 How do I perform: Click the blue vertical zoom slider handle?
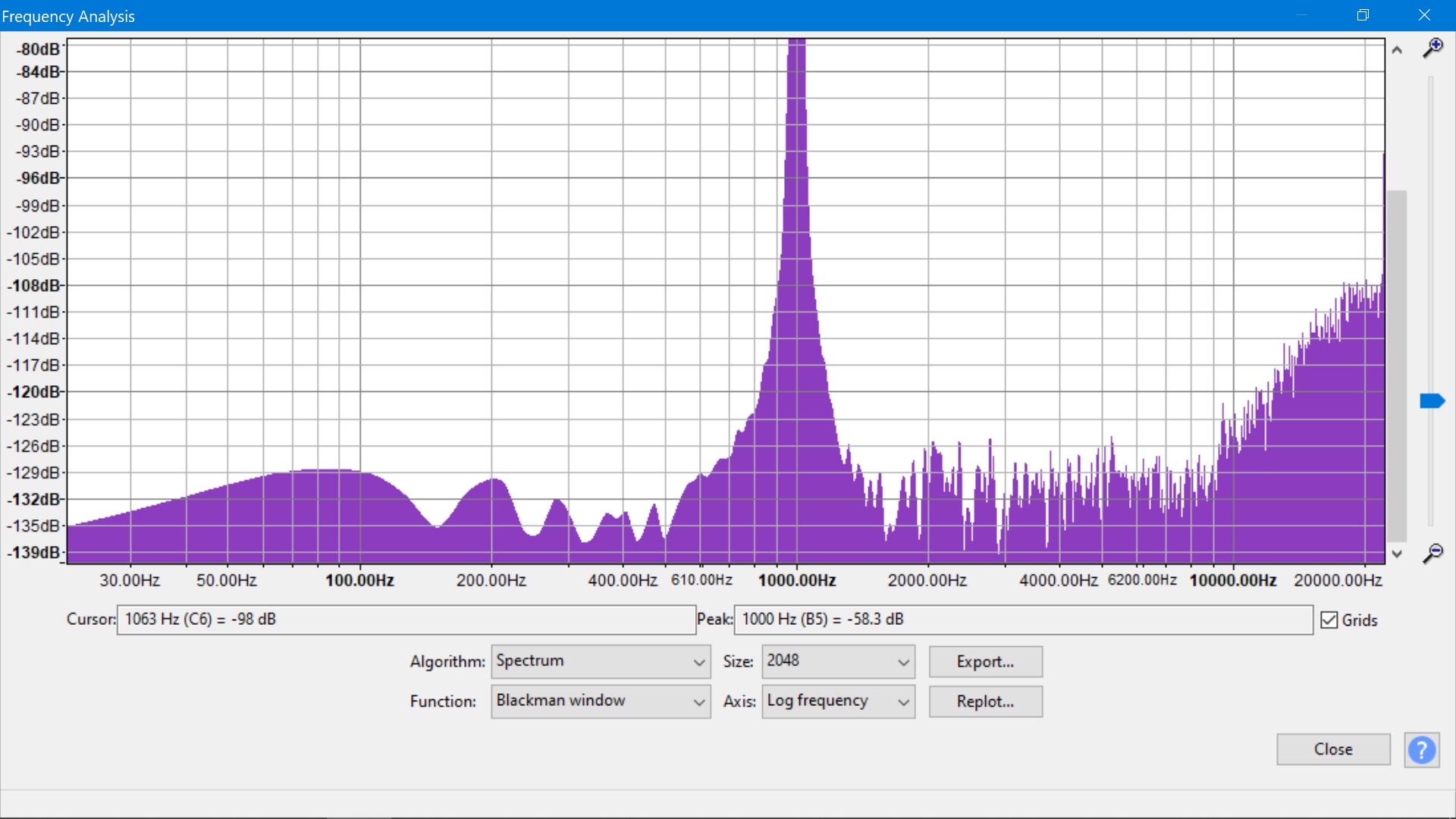tap(1432, 400)
